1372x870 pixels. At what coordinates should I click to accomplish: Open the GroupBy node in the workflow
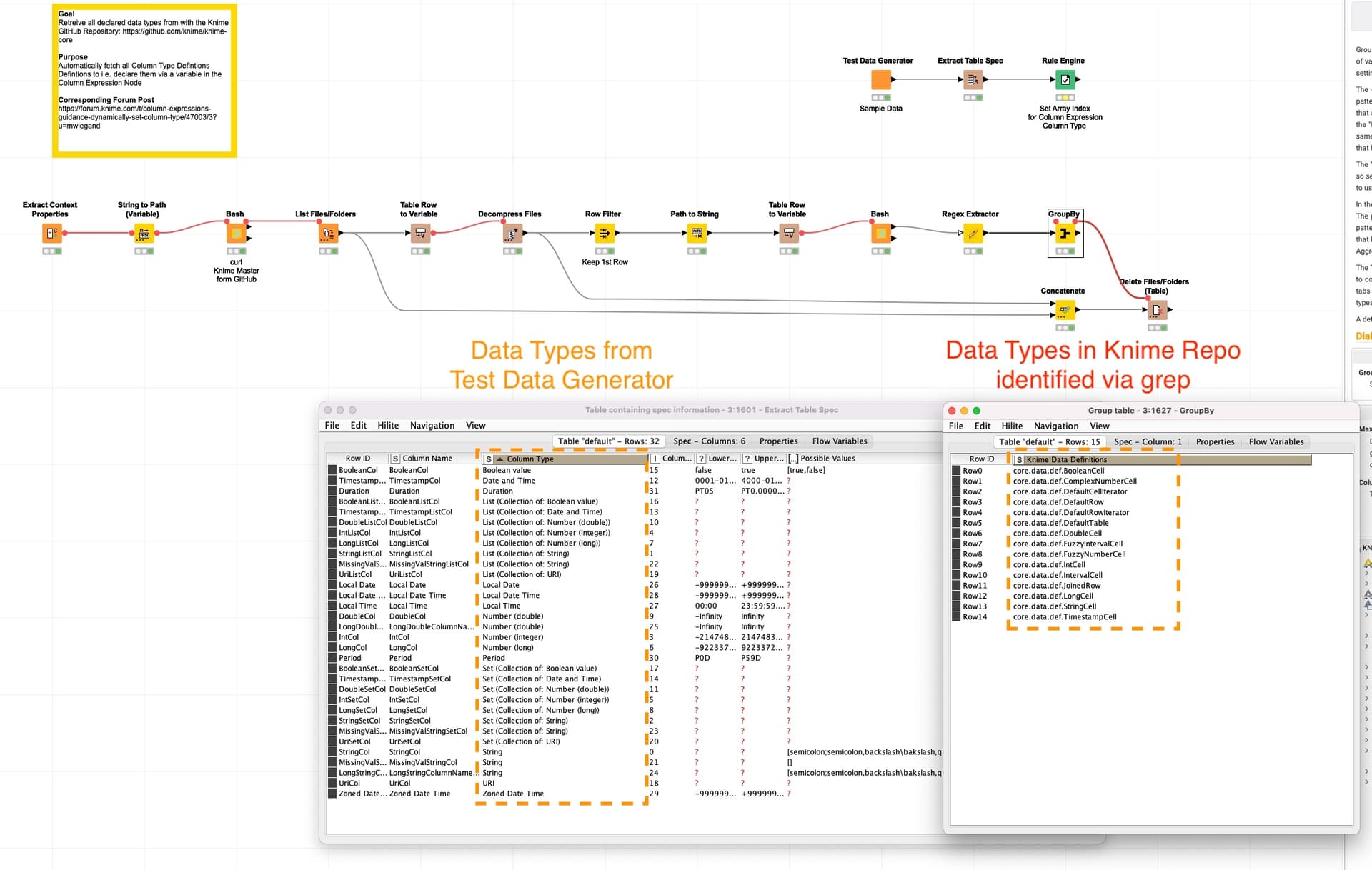pos(1064,232)
